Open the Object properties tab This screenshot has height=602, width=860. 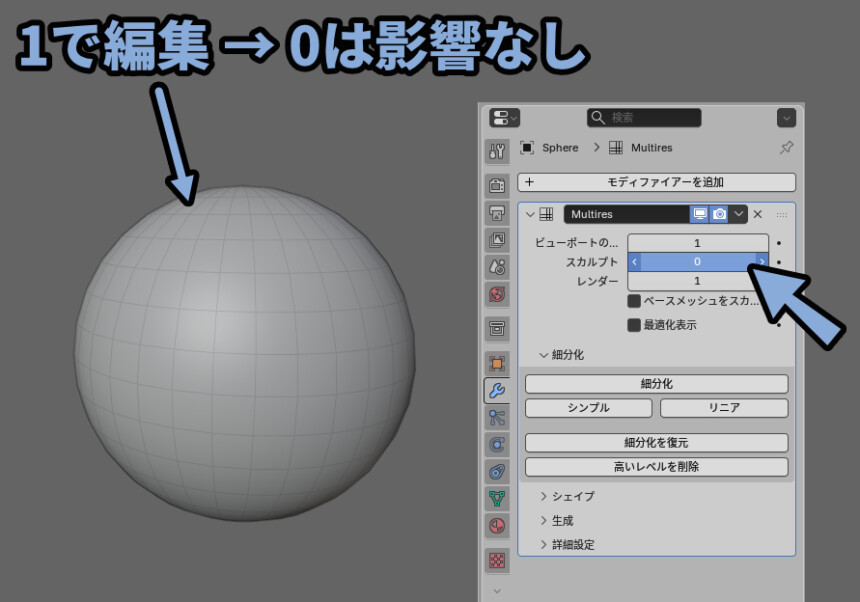(497, 362)
